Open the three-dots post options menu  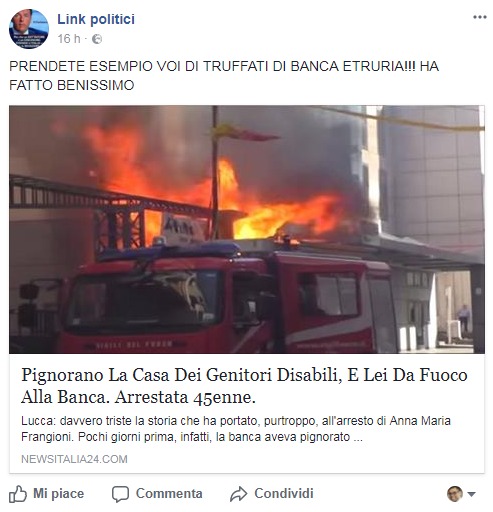480,17
